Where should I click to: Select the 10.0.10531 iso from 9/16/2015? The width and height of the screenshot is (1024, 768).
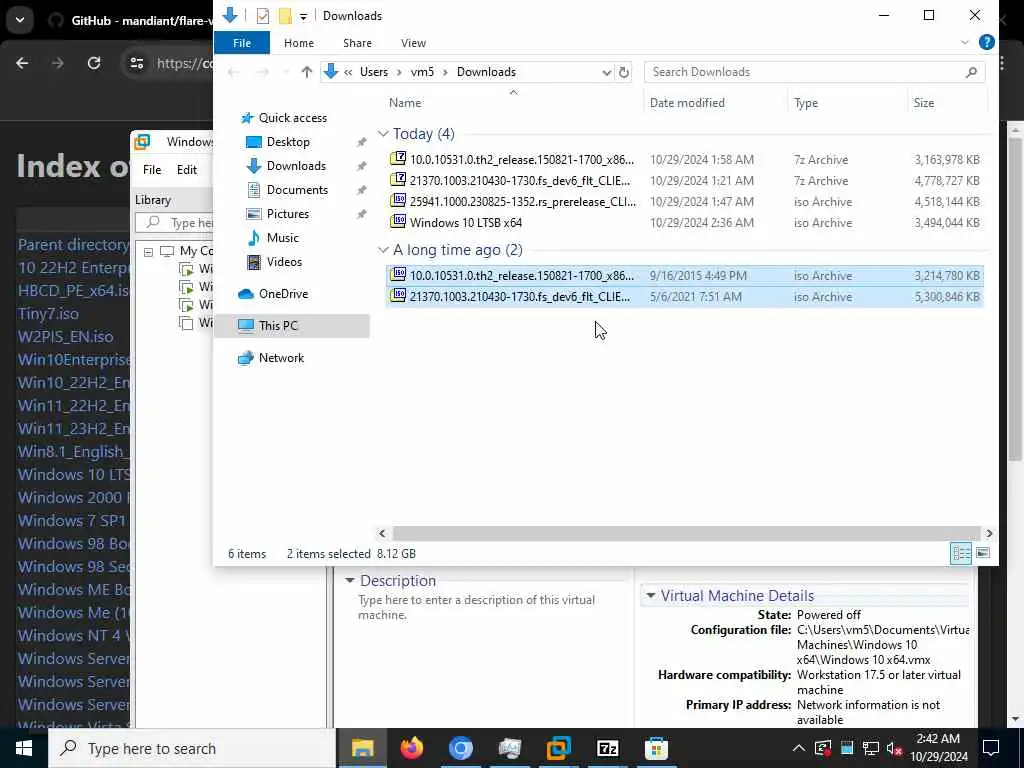tap(684, 276)
